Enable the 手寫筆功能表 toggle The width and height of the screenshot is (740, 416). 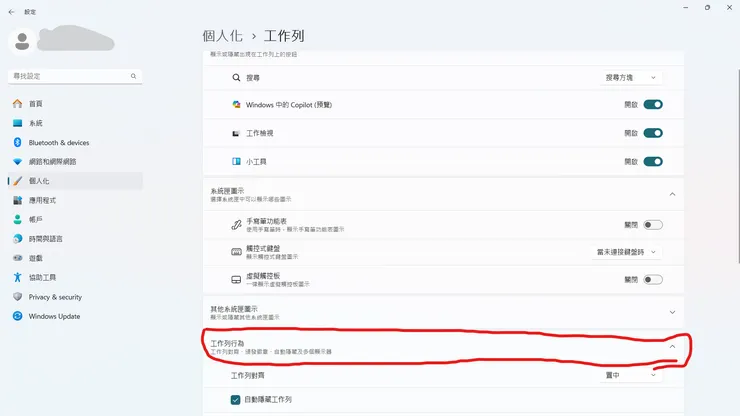click(x=653, y=225)
